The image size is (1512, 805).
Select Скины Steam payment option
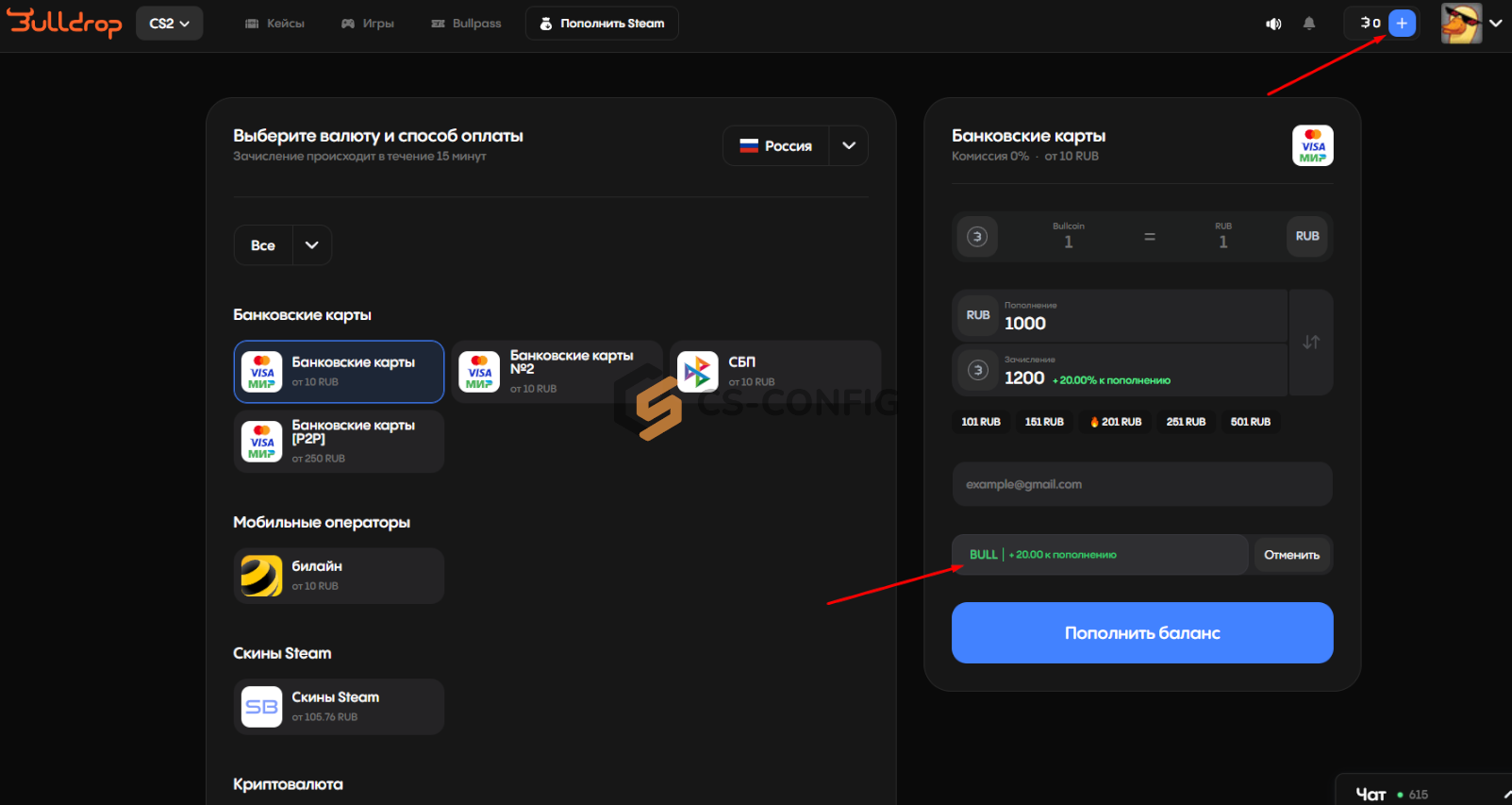tap(339, 707)
